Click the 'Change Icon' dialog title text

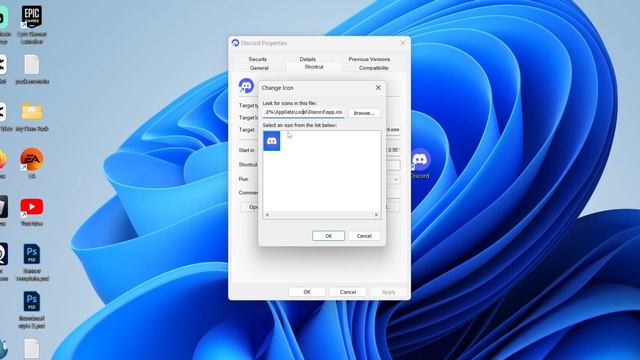[x=278, y=88]
